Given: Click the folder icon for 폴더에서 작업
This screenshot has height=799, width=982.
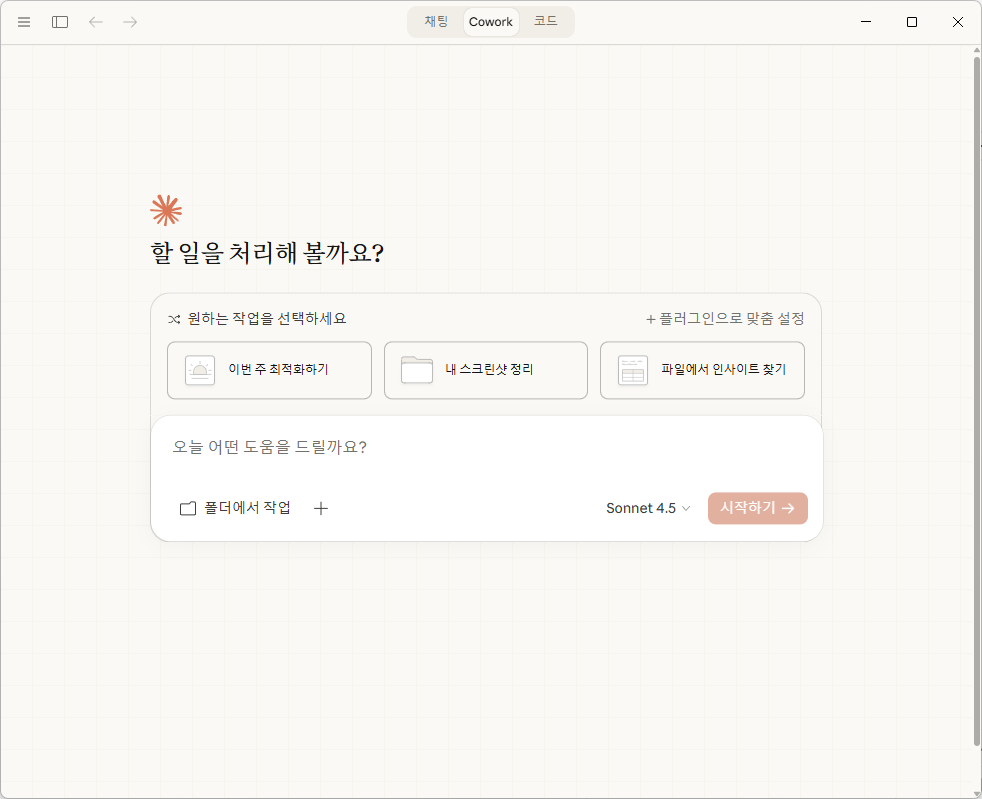Looking at the screenshot, I should point(188,508).
